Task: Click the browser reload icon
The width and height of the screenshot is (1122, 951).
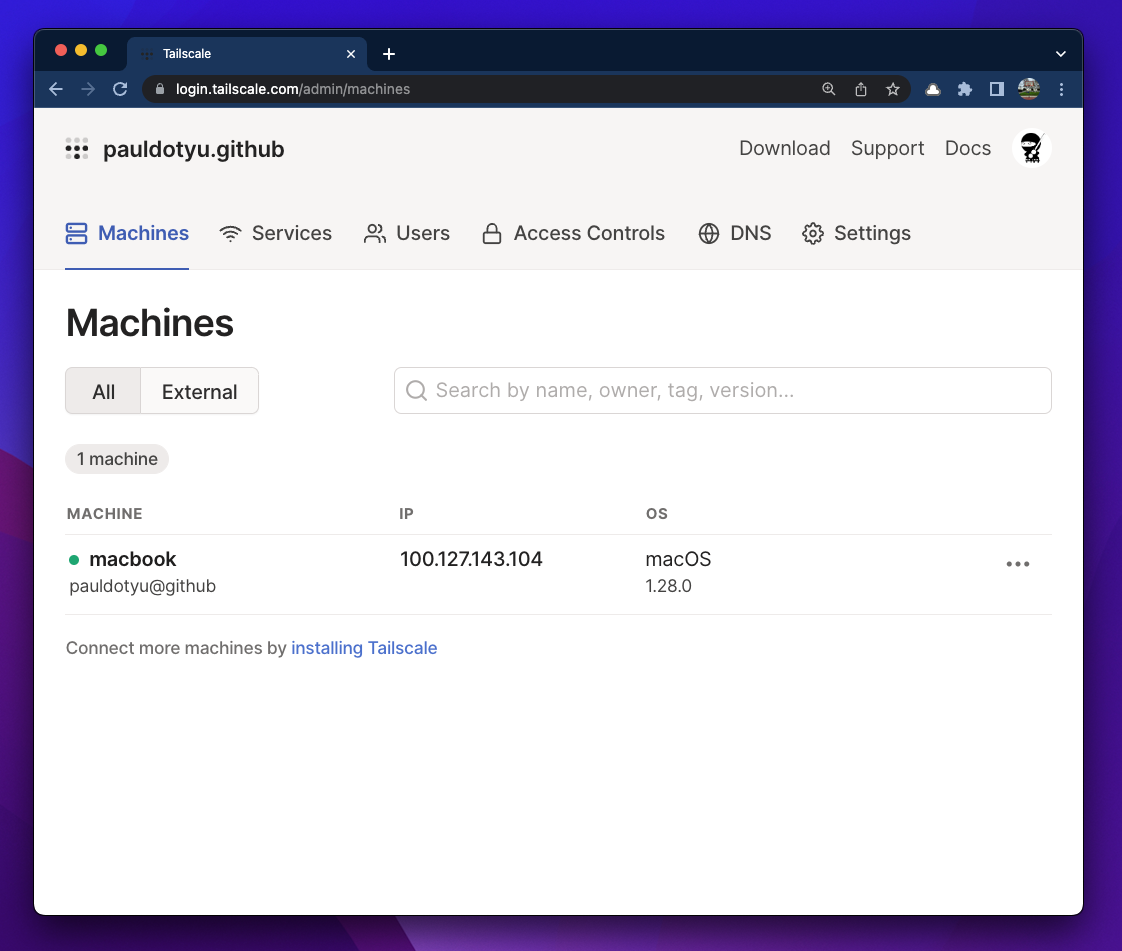Action: tap(120, 89)
